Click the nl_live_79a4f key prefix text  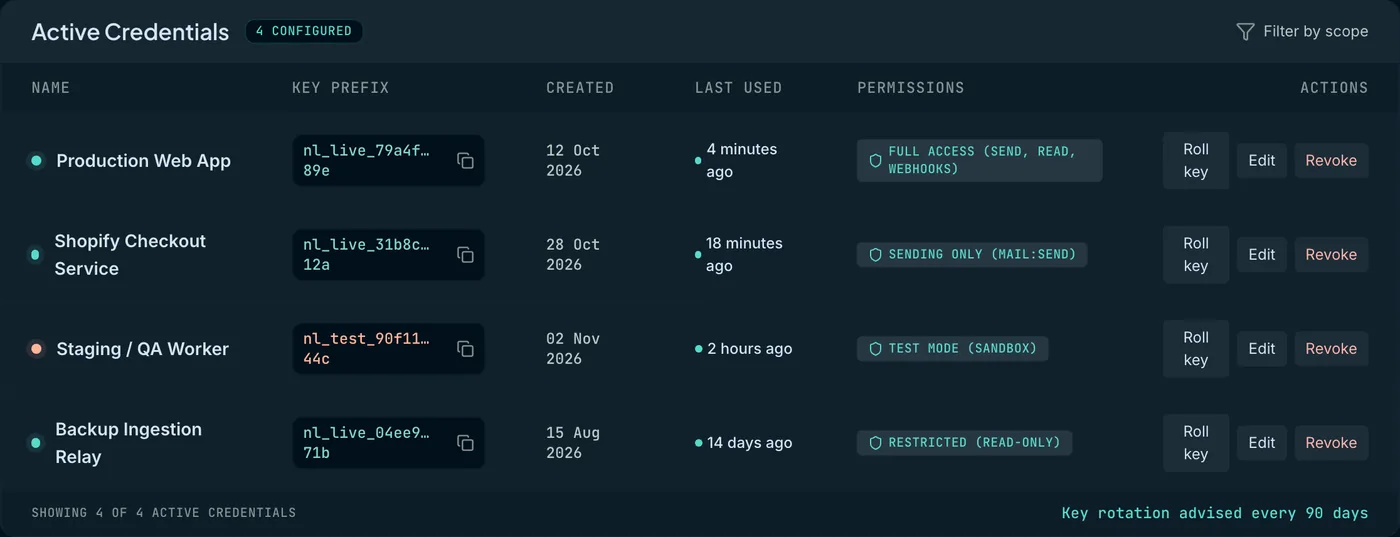(x=367, y=161)
